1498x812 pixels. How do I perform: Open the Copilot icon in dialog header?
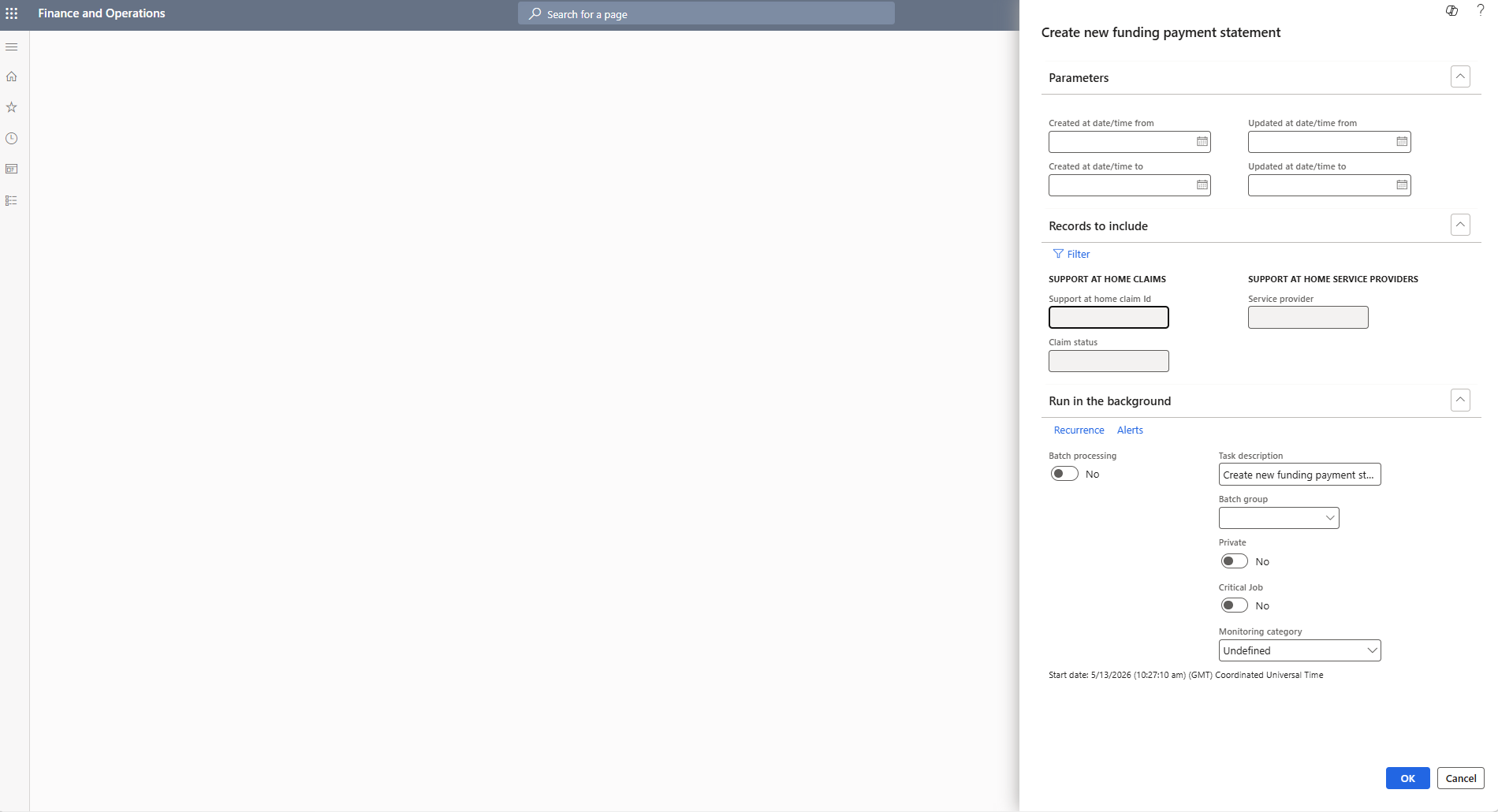1451,10
